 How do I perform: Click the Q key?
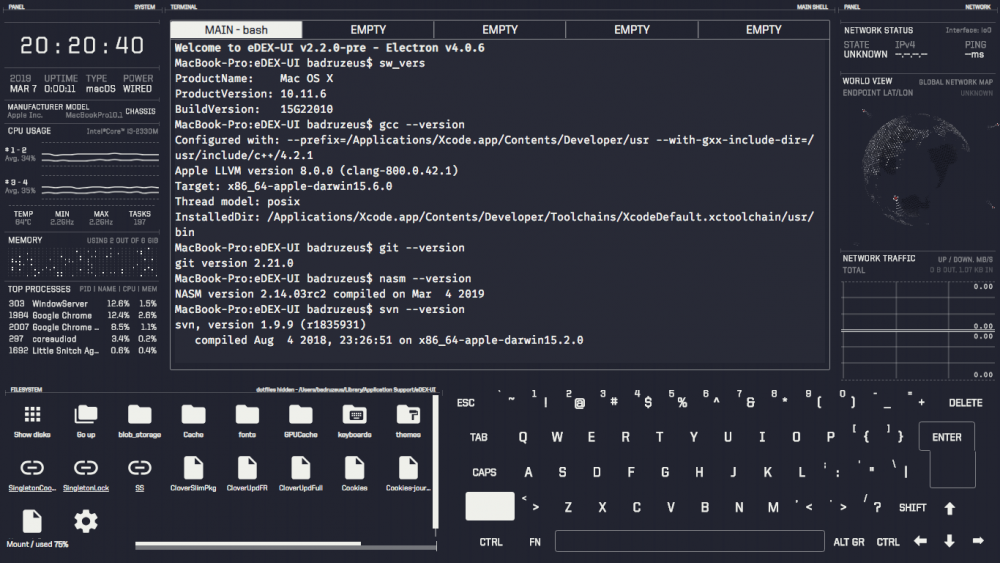point(523,437)
